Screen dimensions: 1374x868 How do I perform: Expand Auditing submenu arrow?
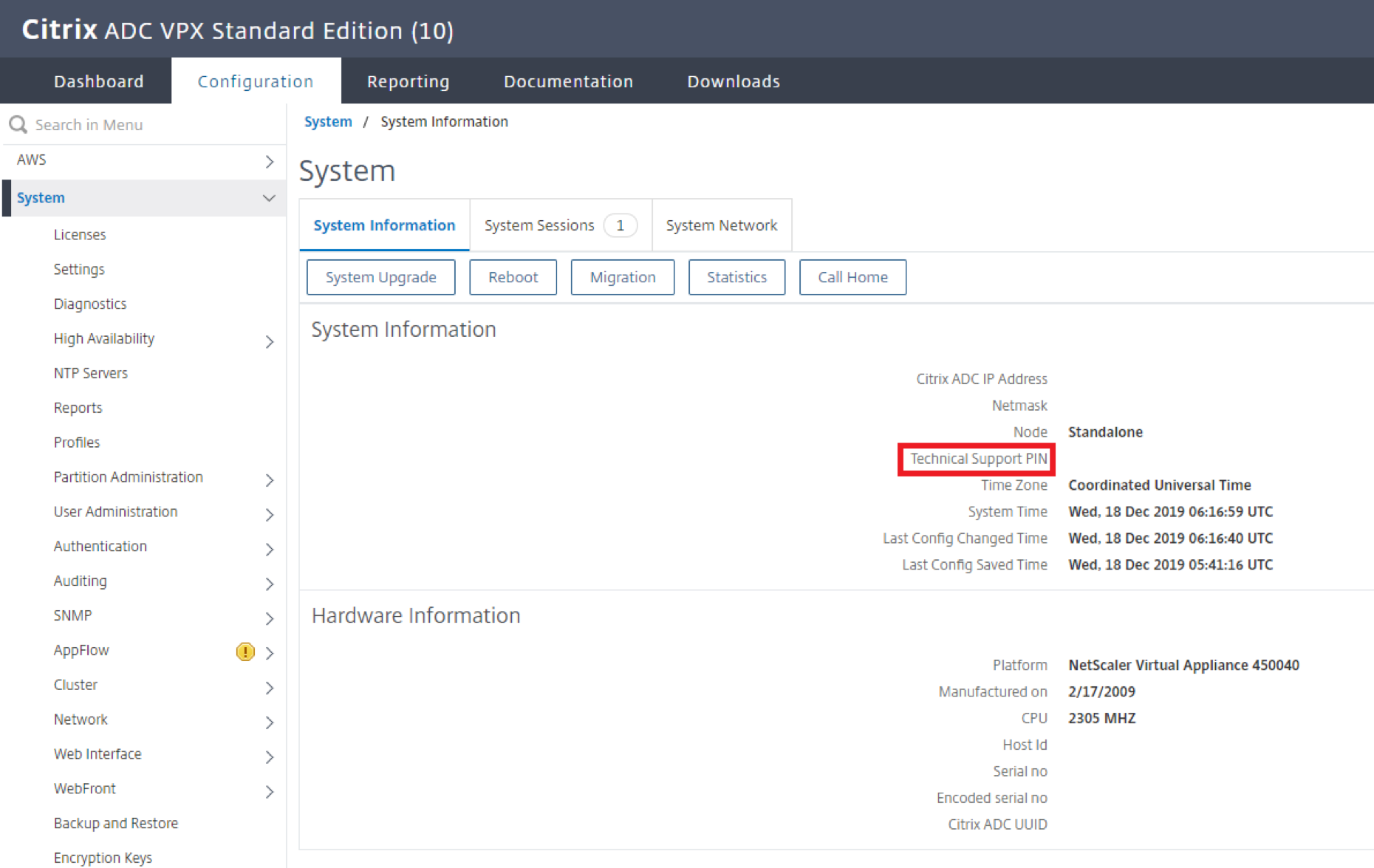[270, 584]
